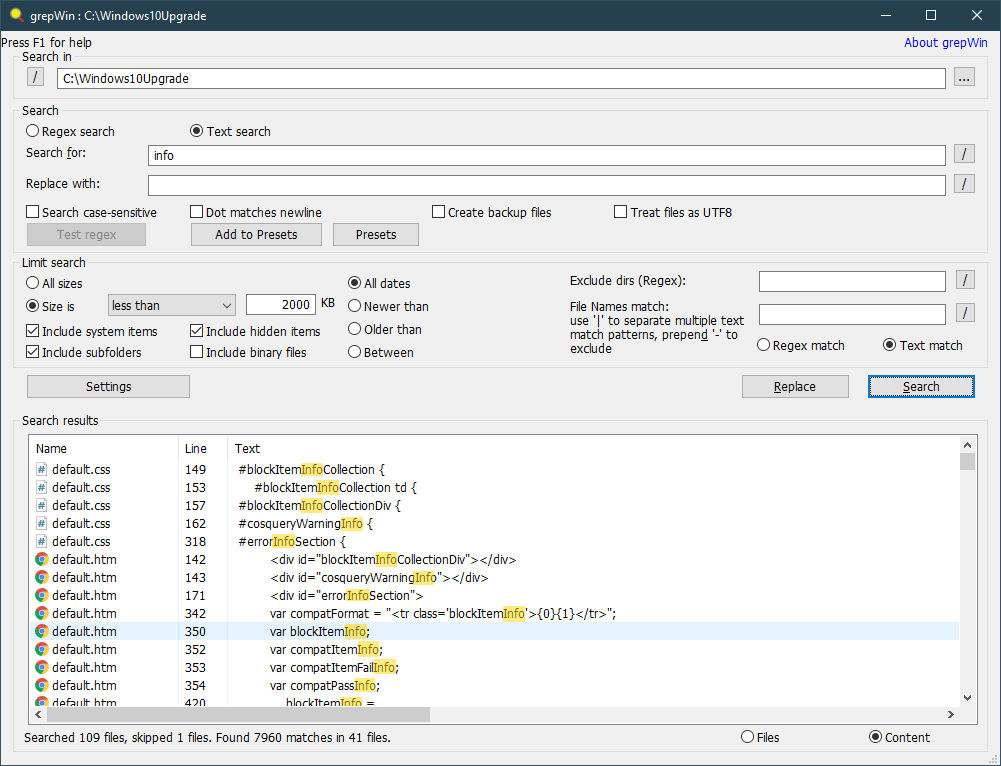Open the 'less than' size dropdown
1001x766 pixels.
click(172, 305)
